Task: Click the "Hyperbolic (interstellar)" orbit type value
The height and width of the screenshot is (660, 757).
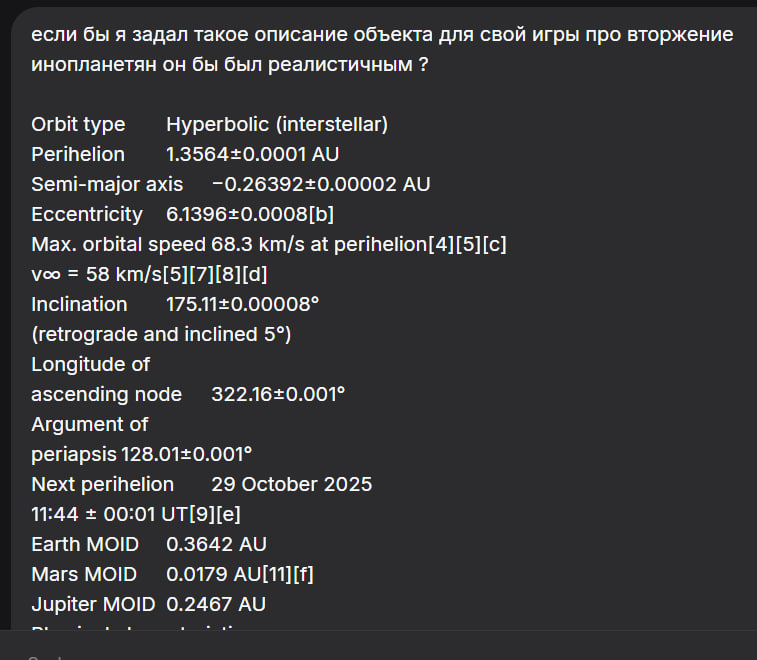Action: tap(277, 124)
